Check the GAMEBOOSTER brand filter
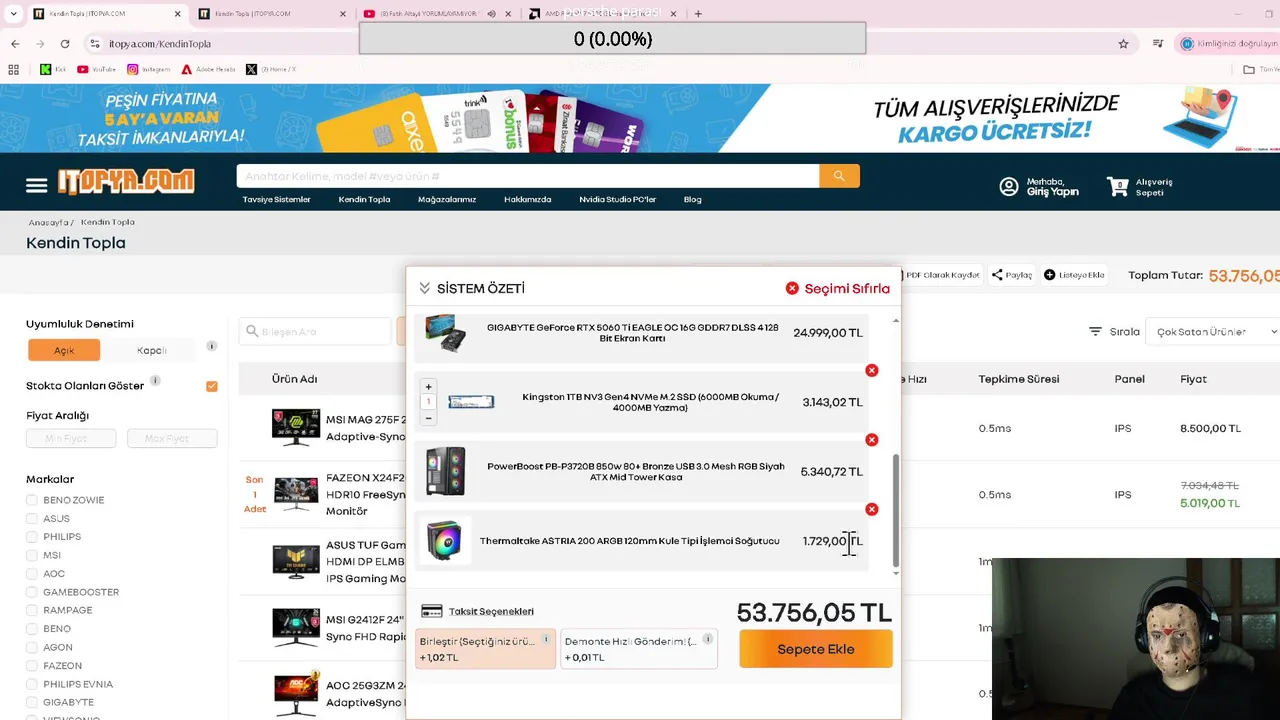The height and width of the screenshot is (720, 1280). click(32, 592)
